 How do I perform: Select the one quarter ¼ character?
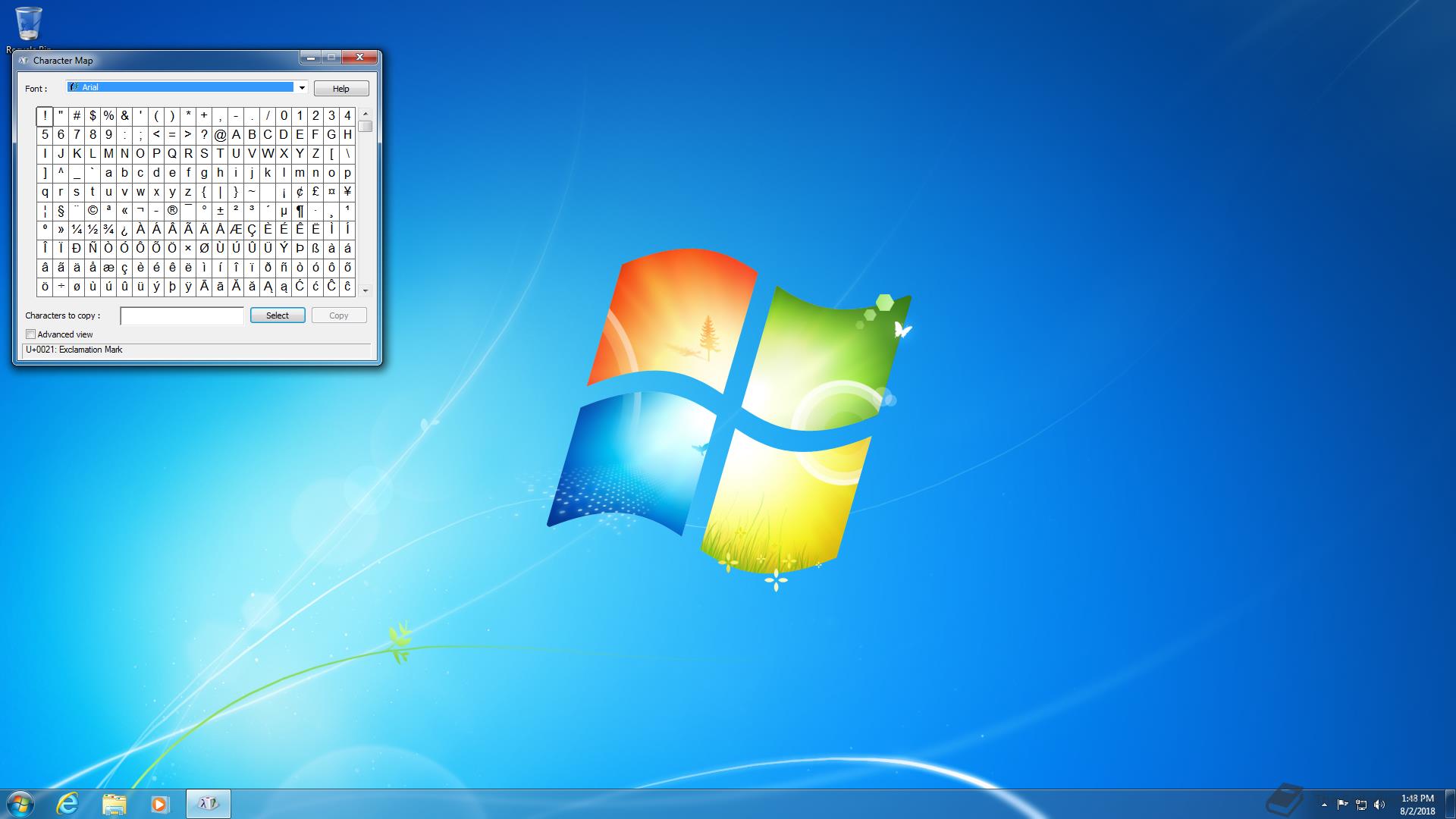(x=77, y=230)
